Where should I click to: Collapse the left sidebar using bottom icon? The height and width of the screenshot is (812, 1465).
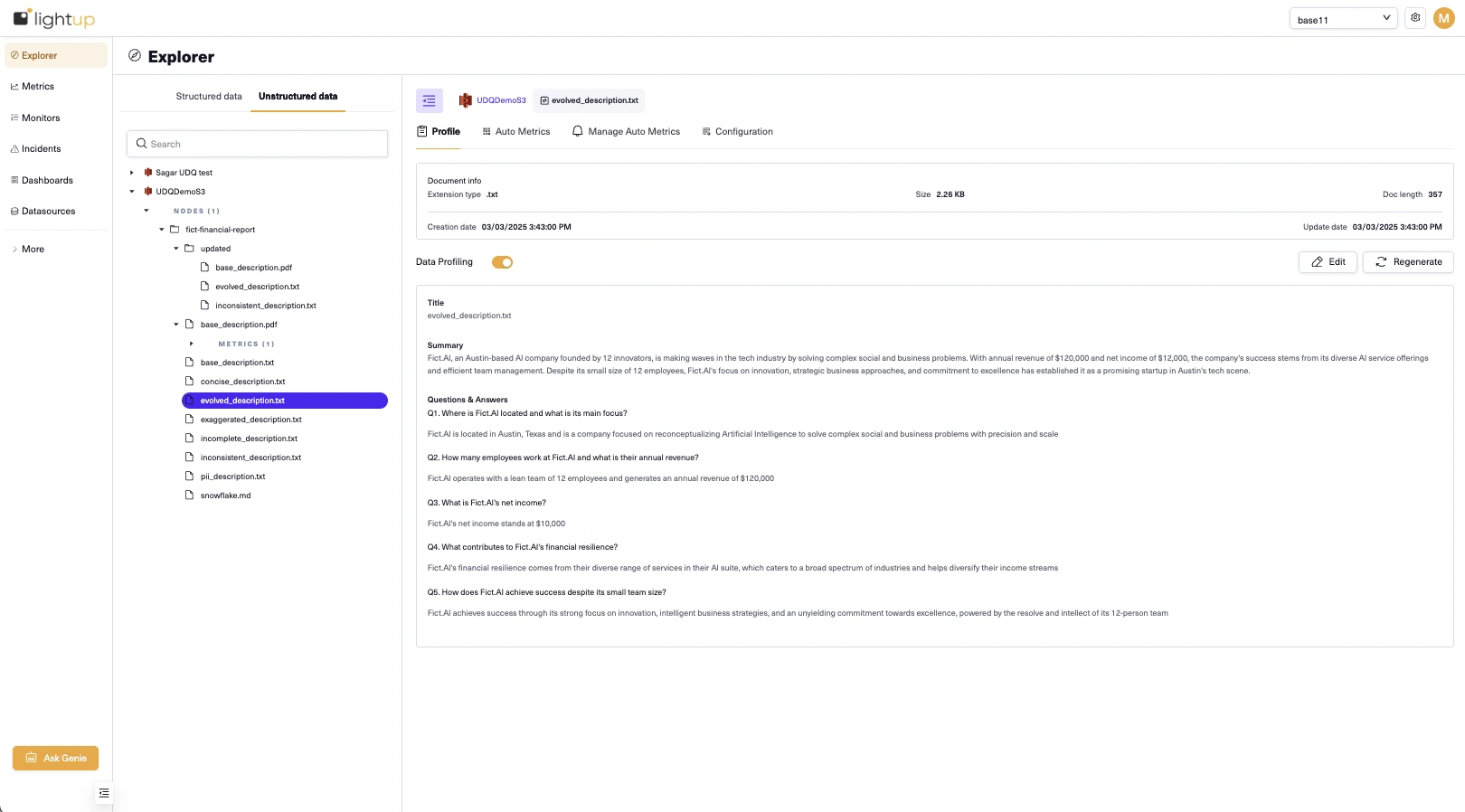point(104,793)
